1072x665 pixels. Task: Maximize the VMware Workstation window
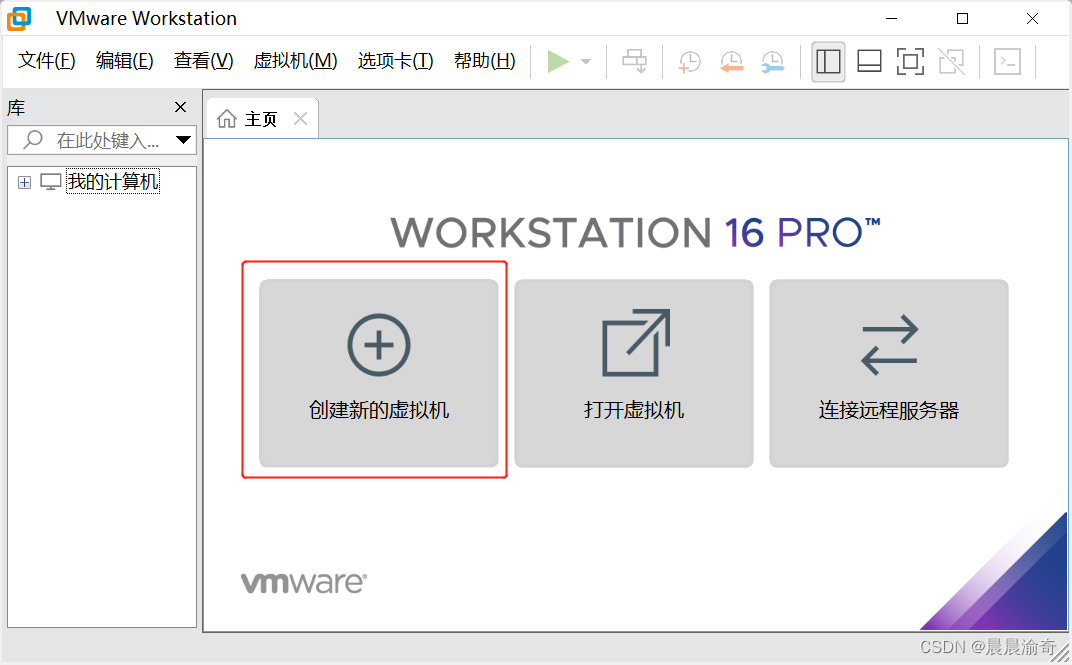click(x=963, y=18)
